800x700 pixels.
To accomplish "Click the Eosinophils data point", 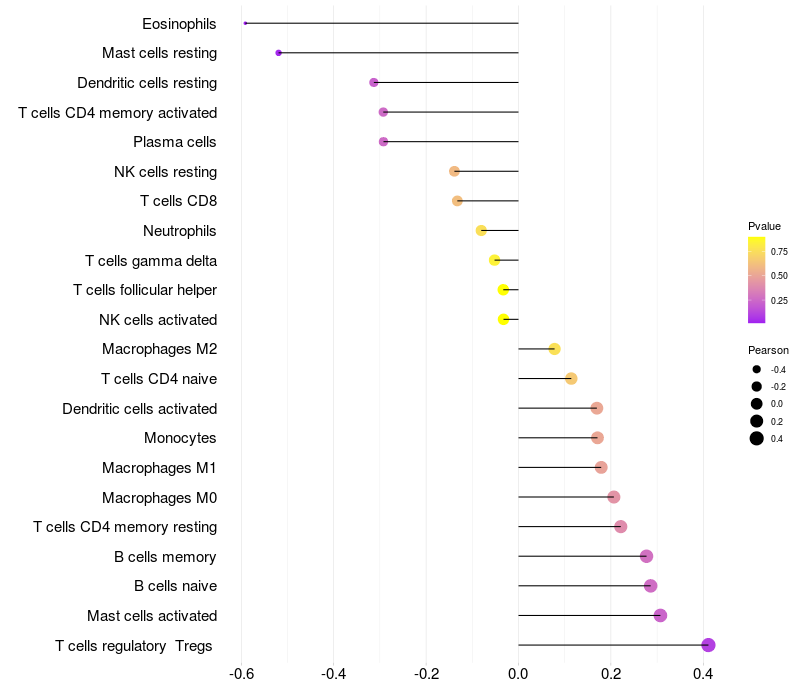I will (245, 23).
